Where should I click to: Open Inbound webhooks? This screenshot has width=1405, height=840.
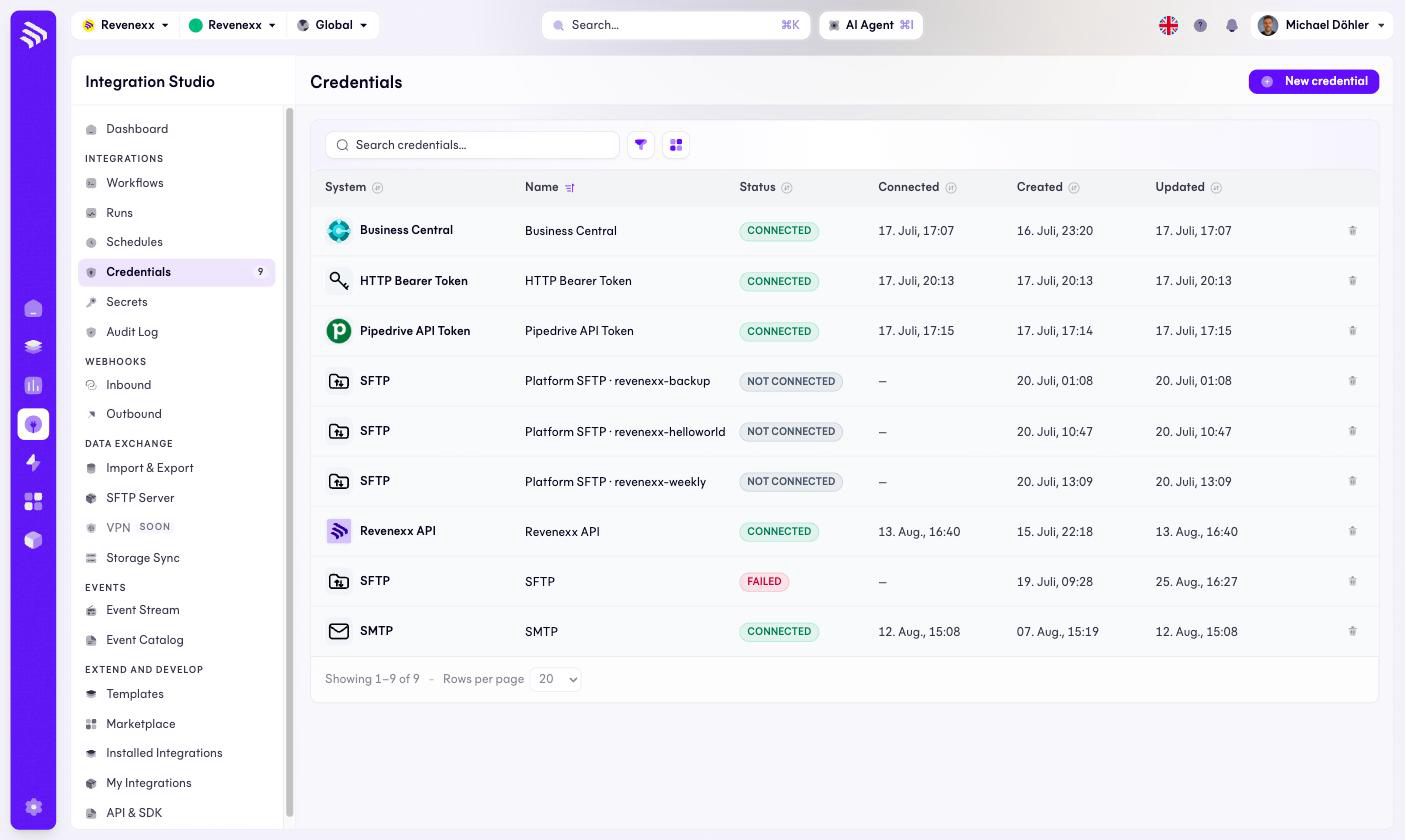[129, 385]
